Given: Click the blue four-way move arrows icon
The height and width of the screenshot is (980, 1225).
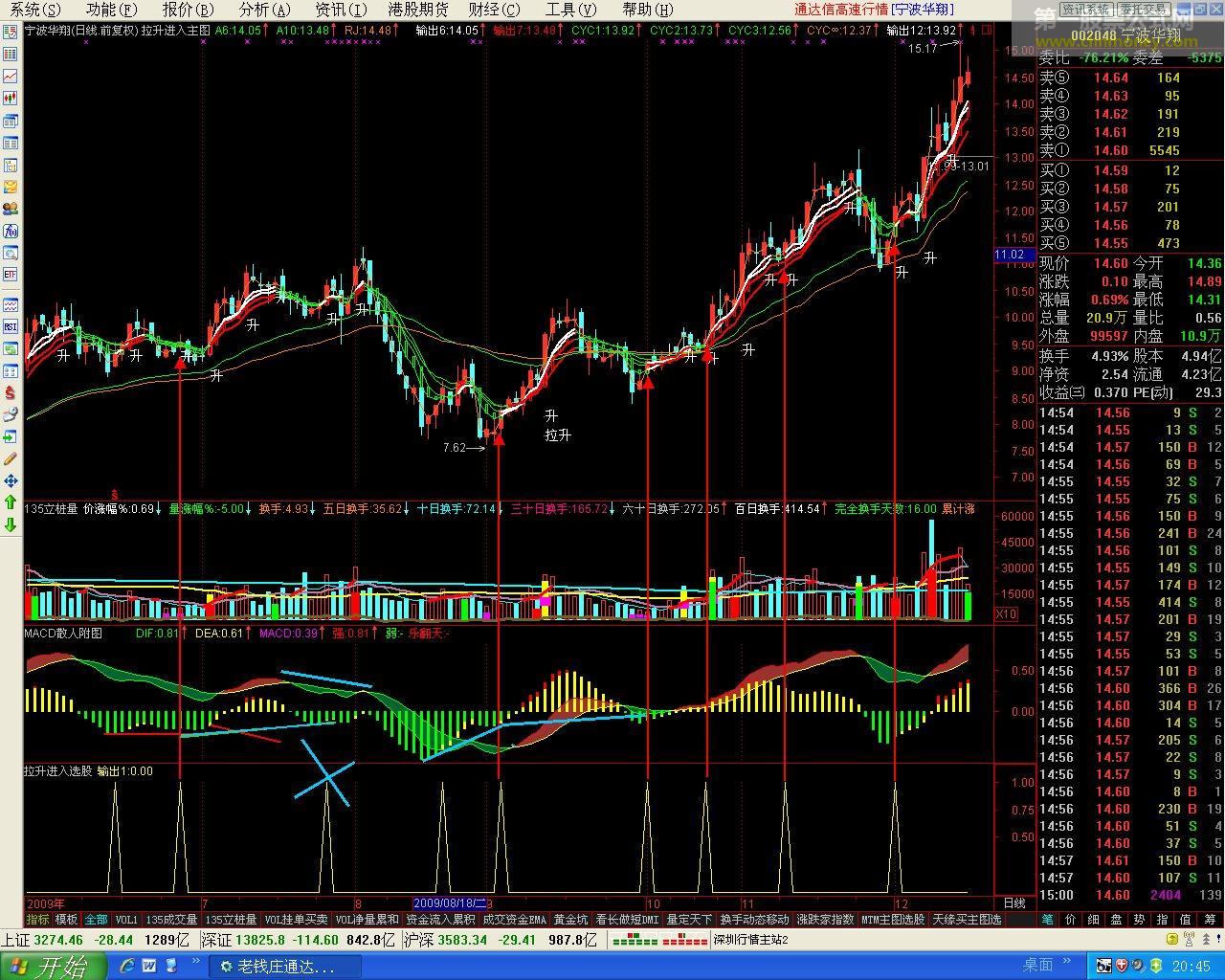Looking at the screenshot, I should click(x=11, y=479).
